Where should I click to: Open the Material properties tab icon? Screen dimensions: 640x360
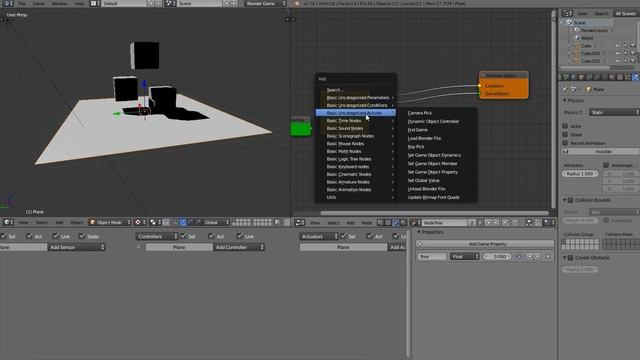coord(612,77)
